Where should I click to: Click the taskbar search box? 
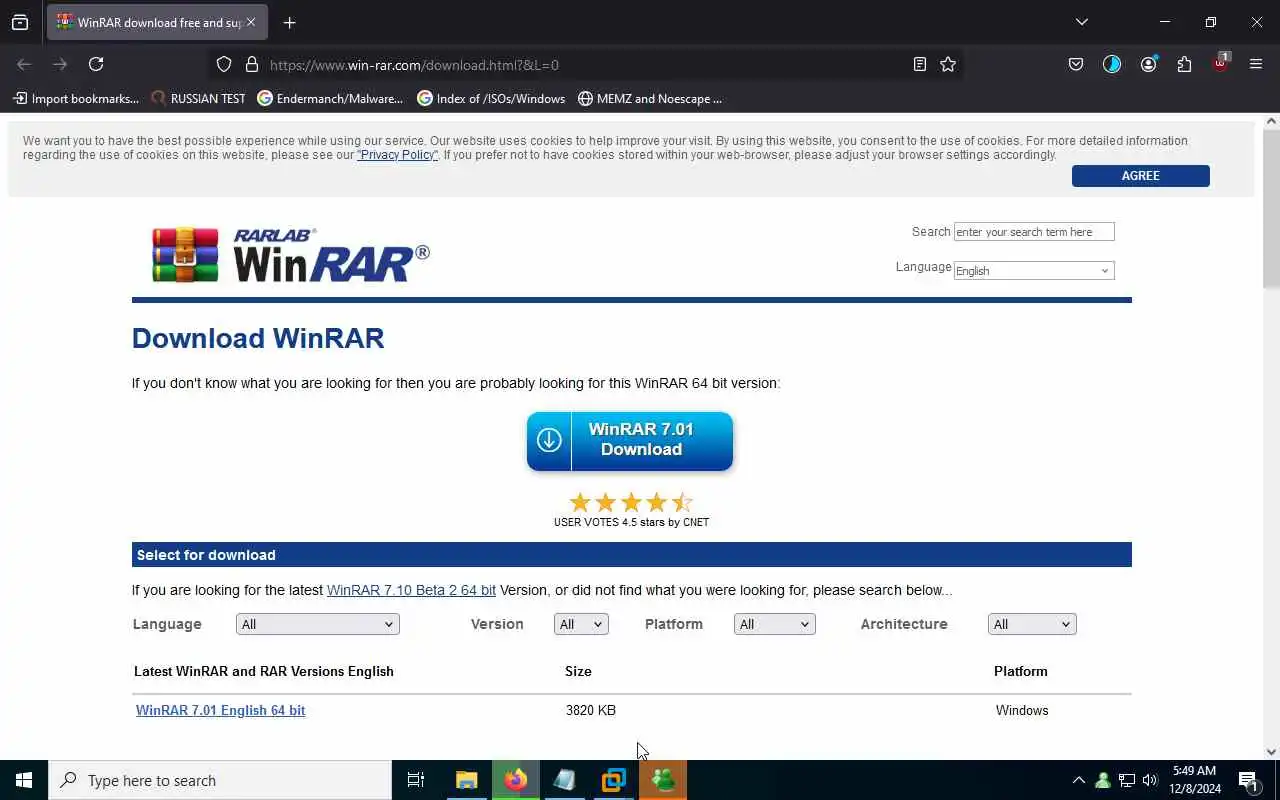[x=220, y=780]
